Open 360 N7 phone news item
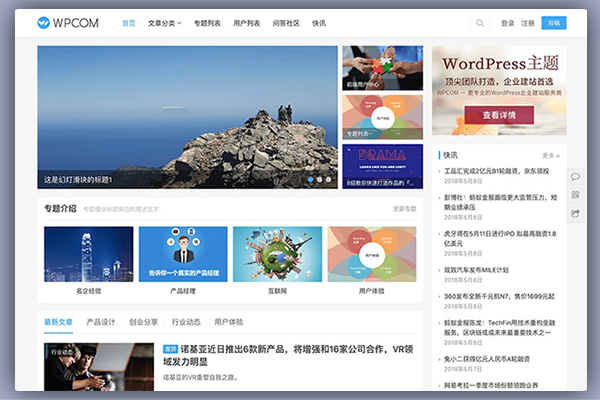The image size is (600, 400). [499, 296]
